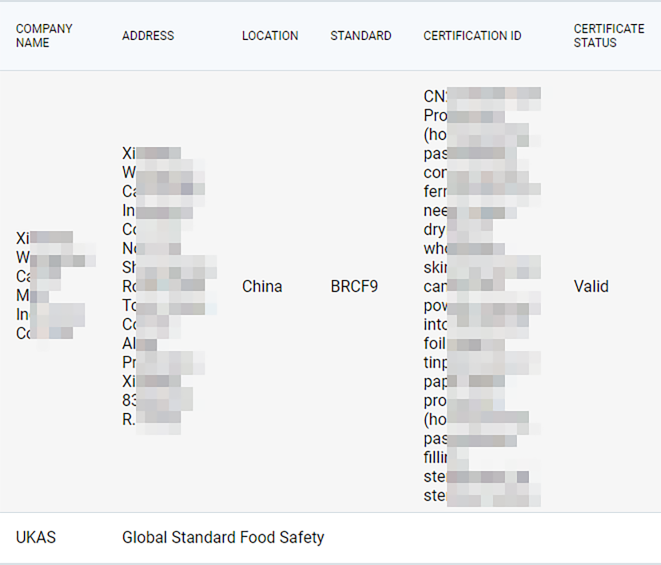Click the address line starting with To
The width and height of the screenshot is (661, 565).
point(168,305)
